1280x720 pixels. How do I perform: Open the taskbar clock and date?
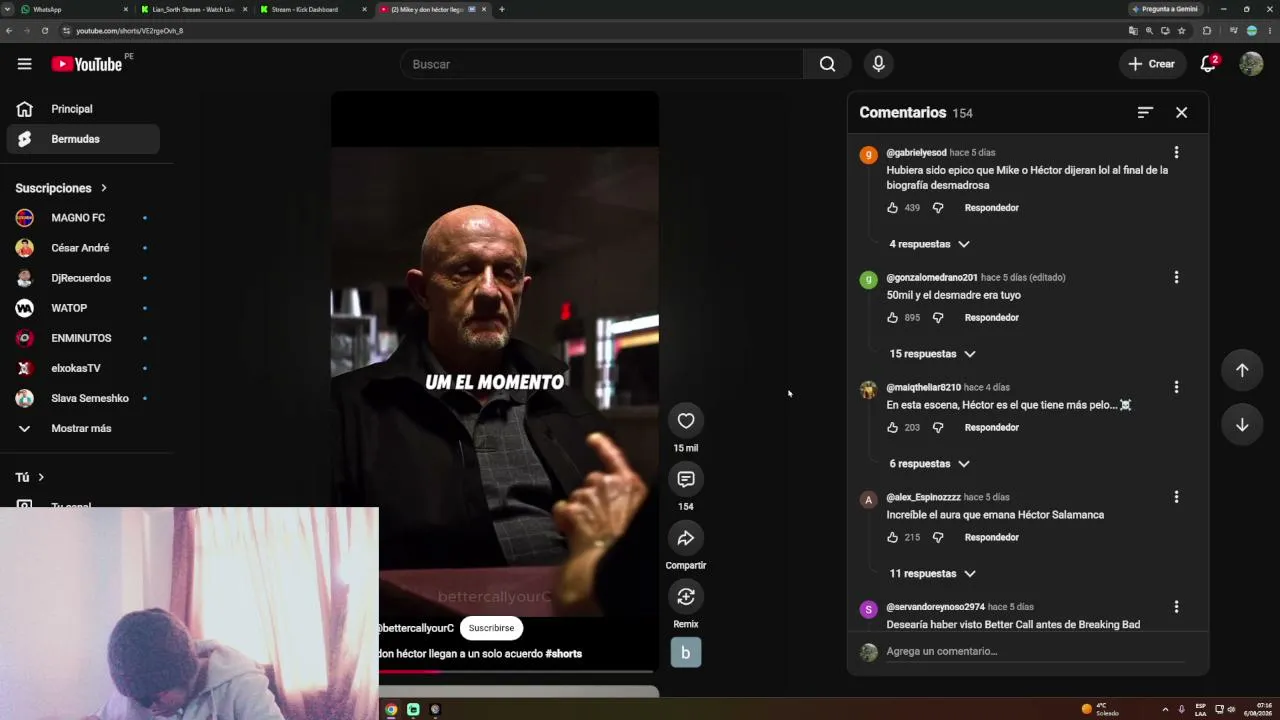pos(1258,709)
